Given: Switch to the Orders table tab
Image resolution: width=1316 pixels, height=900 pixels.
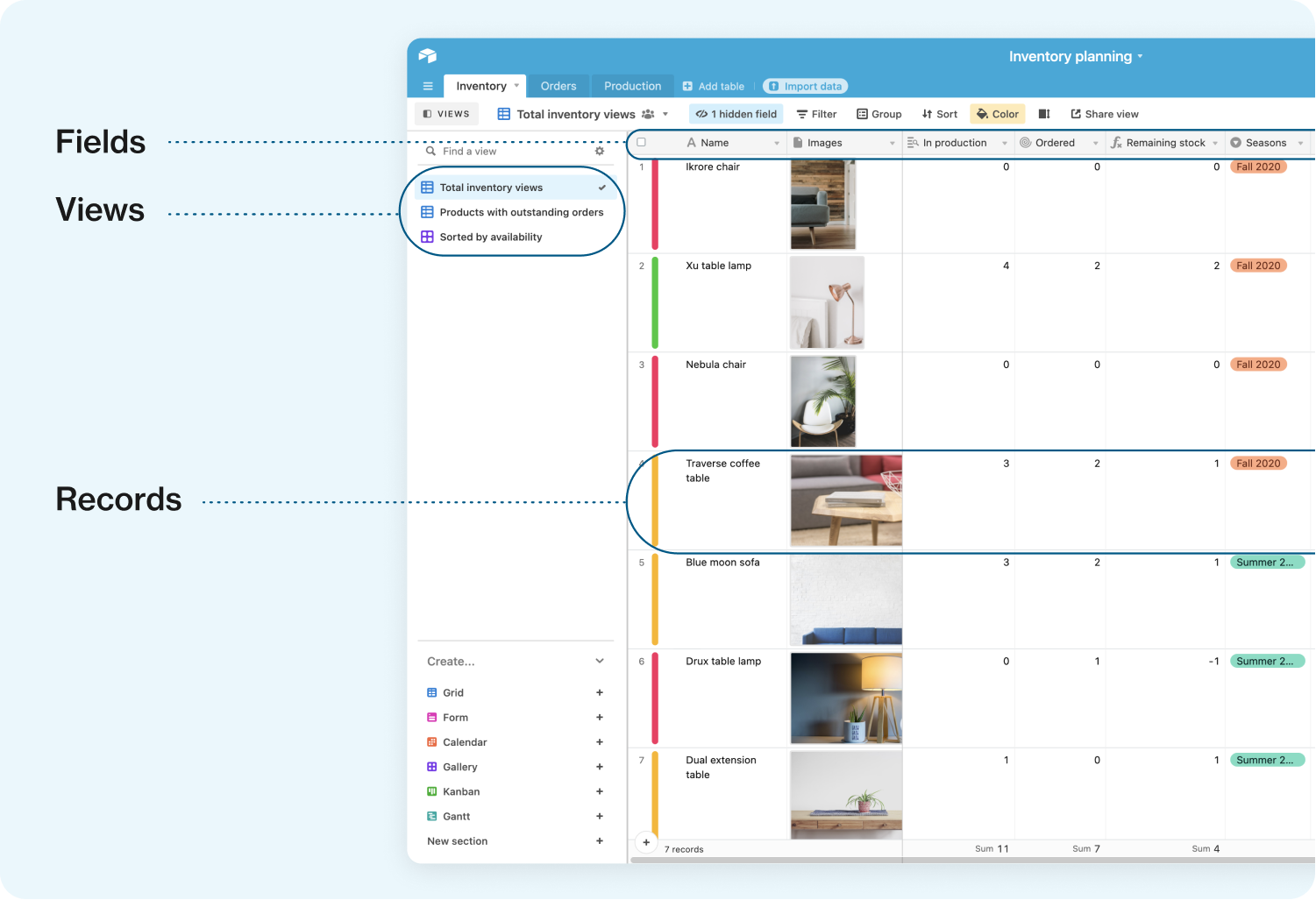Looking at the screenshot, I should click(558, 85).
